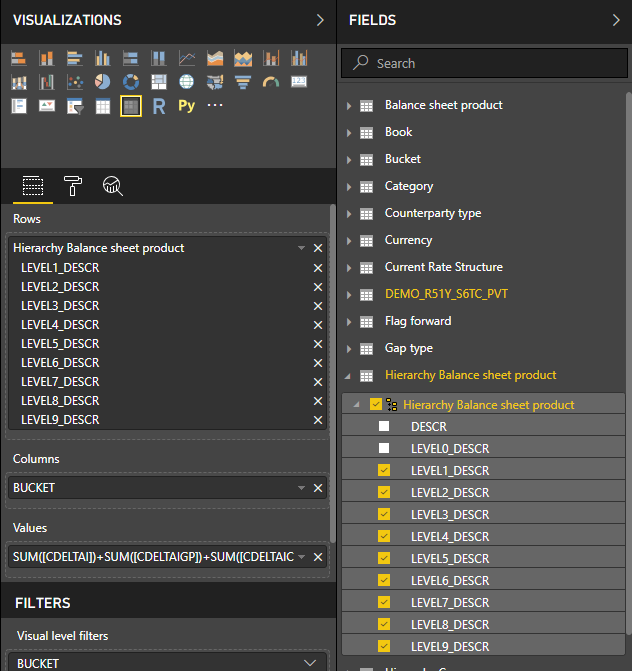Image resolution: width=632 pixels, height=671 pixels.
Task: Select the stacked bar chart visual
Action: (18, 58)
